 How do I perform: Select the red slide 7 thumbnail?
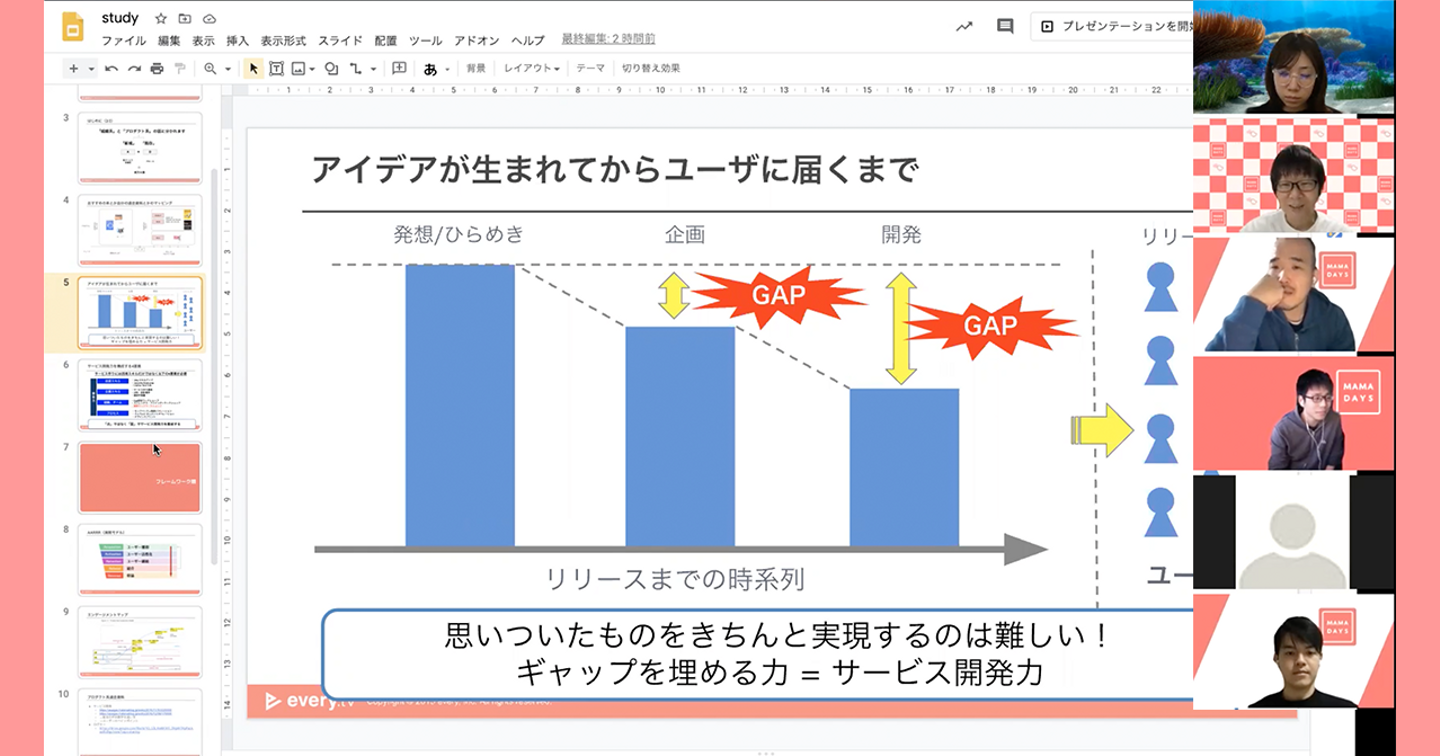pos(140,477)
